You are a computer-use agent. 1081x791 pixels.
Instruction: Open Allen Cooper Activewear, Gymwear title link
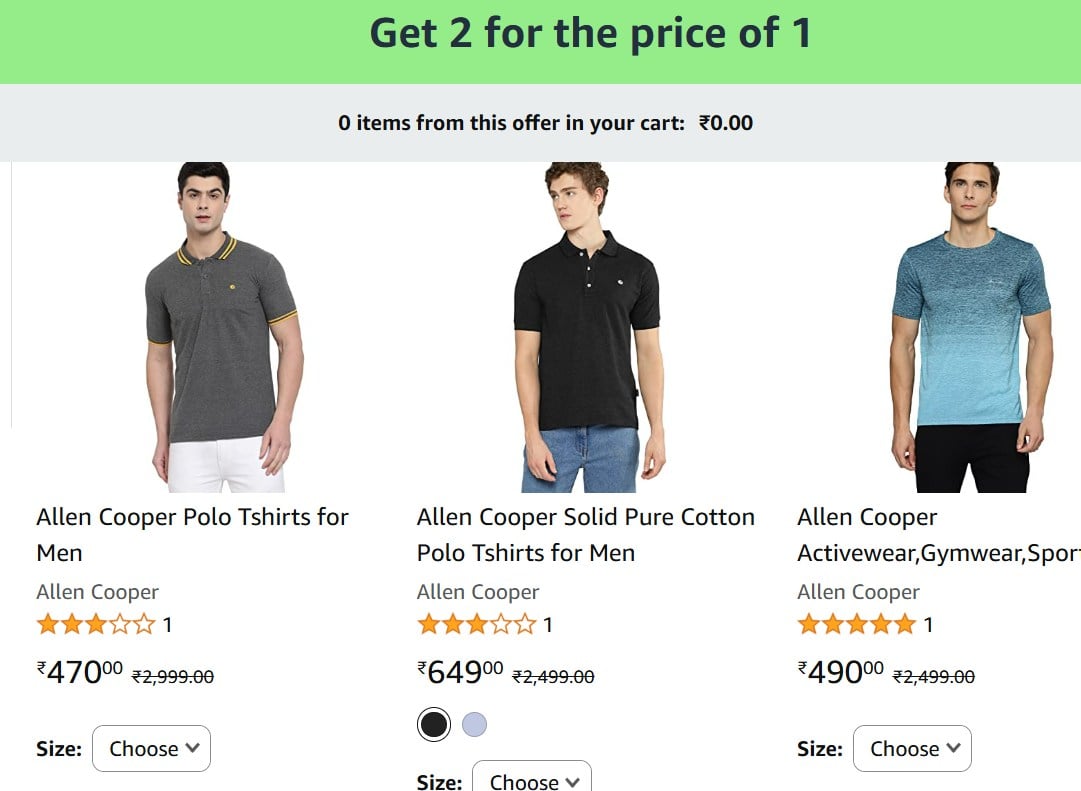938,534
